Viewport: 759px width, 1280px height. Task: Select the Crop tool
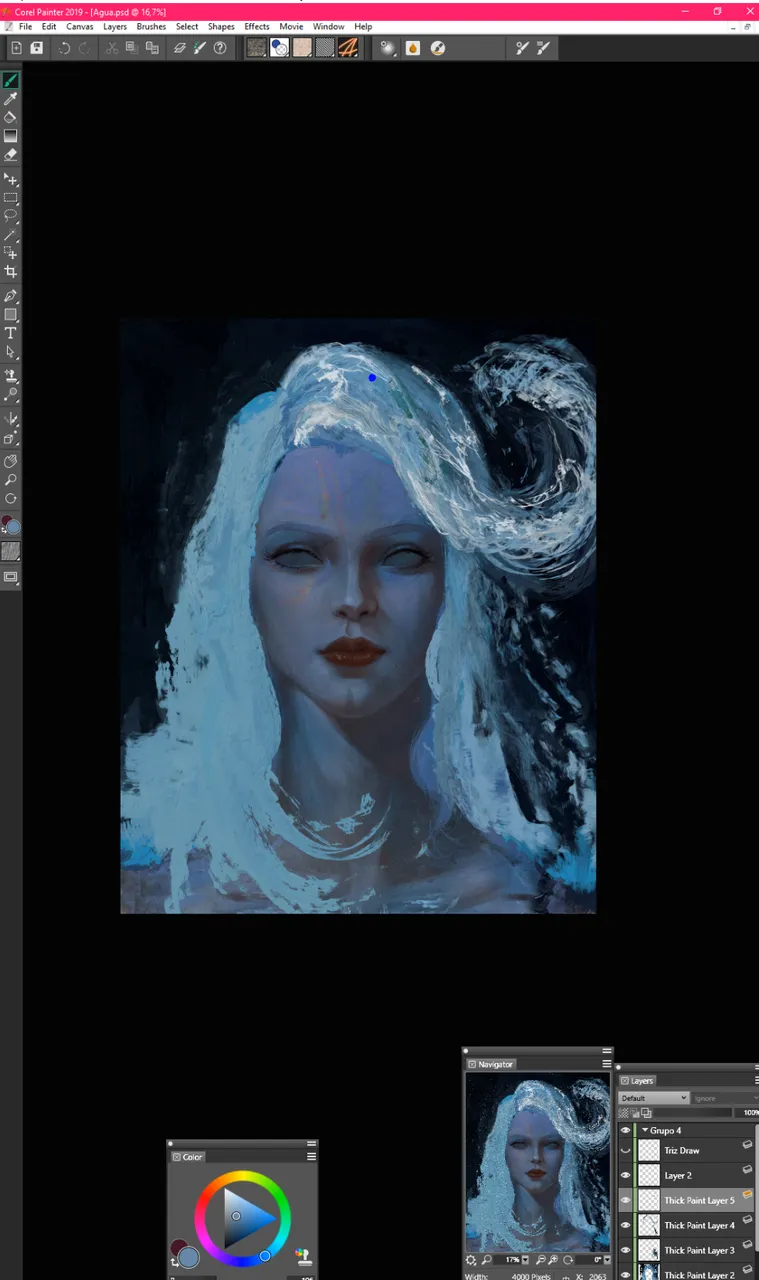pos(11,272)
